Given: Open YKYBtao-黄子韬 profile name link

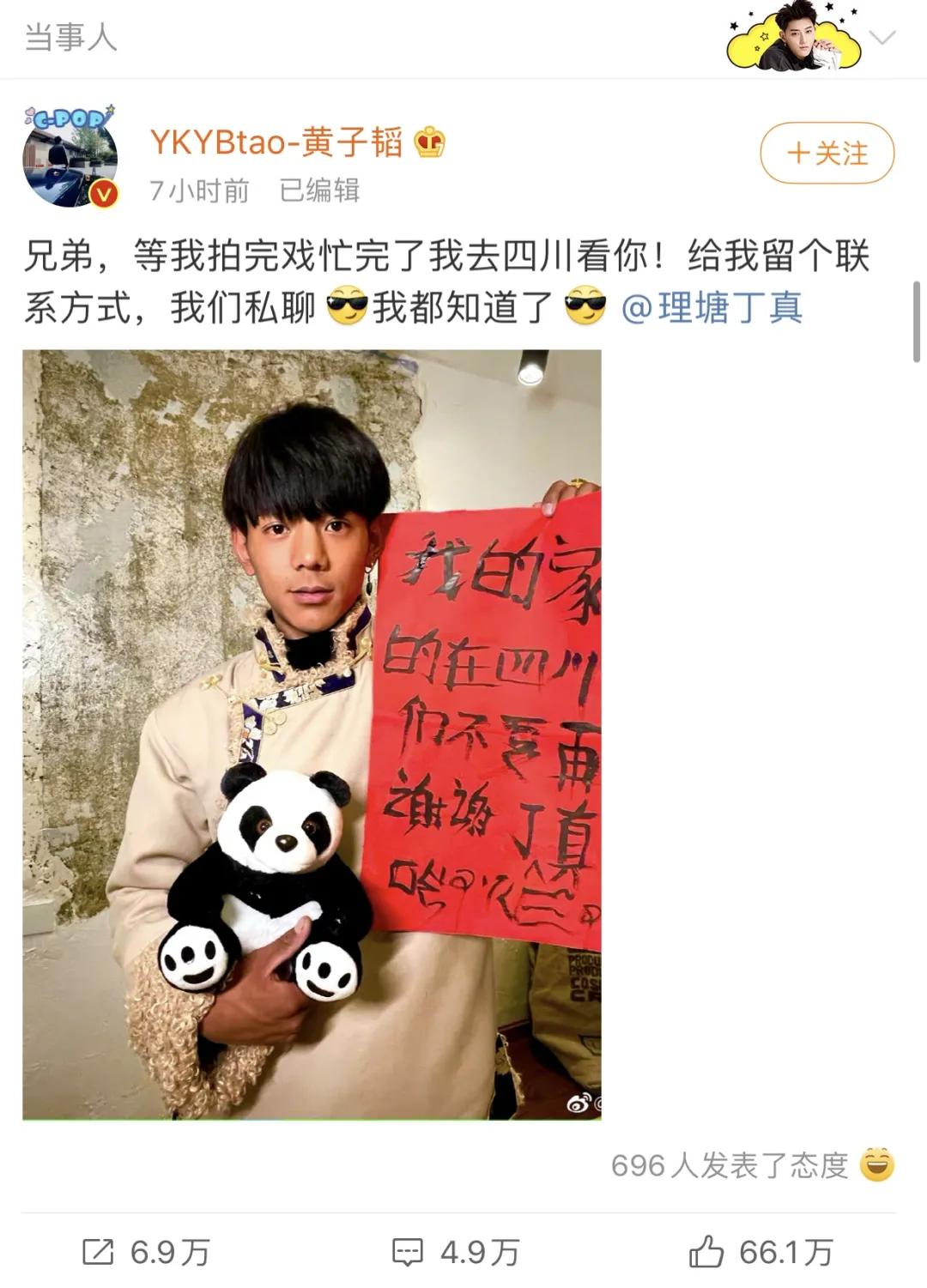Looking at the screenshot, I should pos(276,142).
